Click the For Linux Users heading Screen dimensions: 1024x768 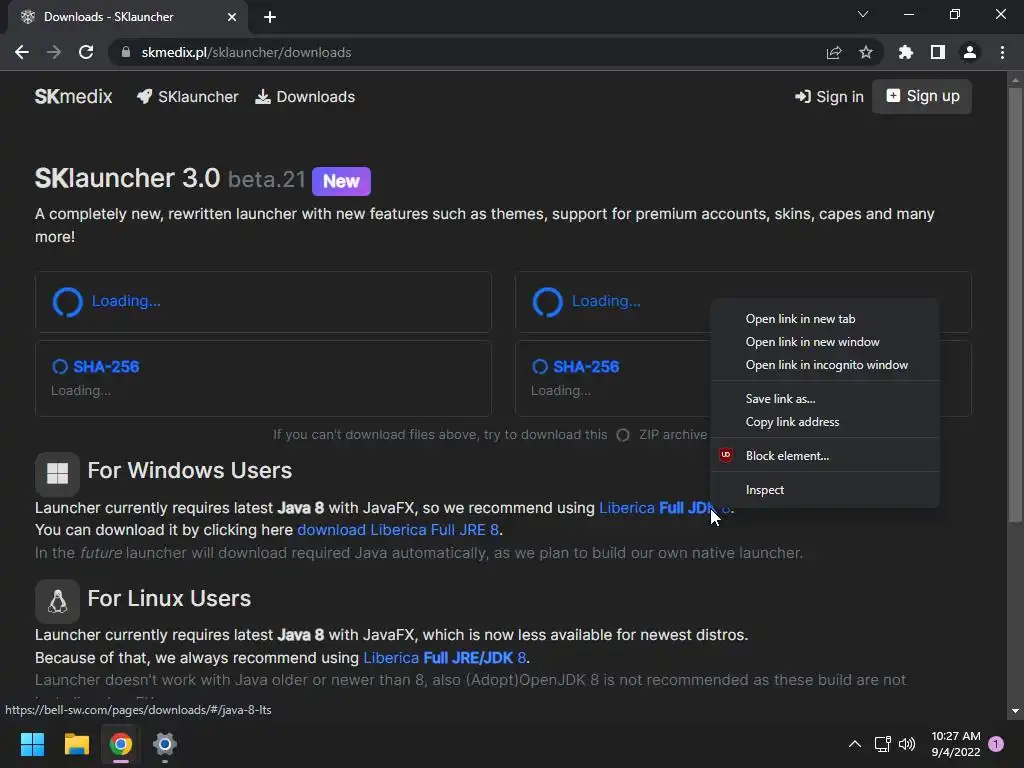point(169,599)
